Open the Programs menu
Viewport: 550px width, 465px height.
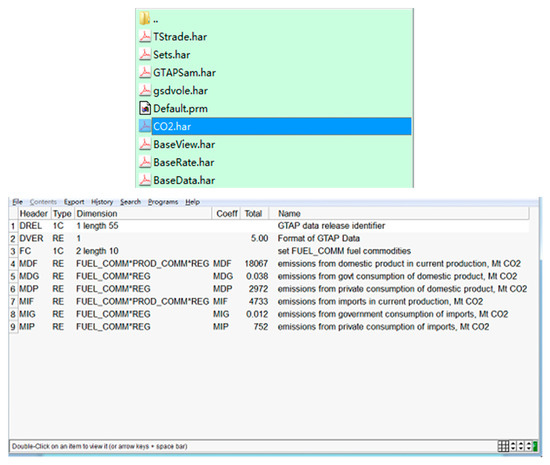(x=163, y=202)
